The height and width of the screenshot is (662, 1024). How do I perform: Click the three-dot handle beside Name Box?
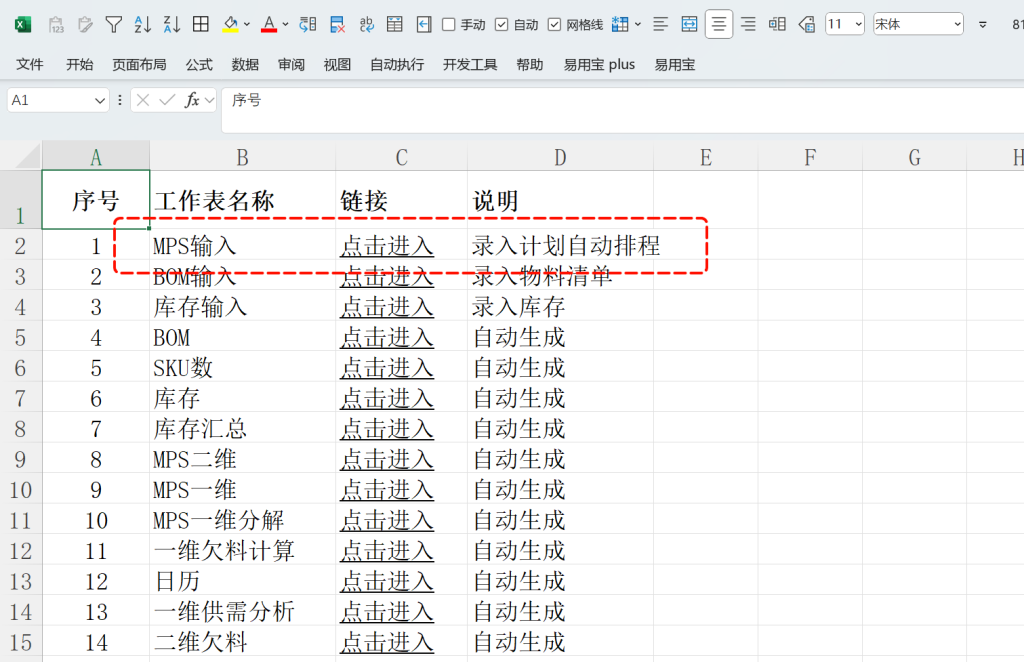120,100
